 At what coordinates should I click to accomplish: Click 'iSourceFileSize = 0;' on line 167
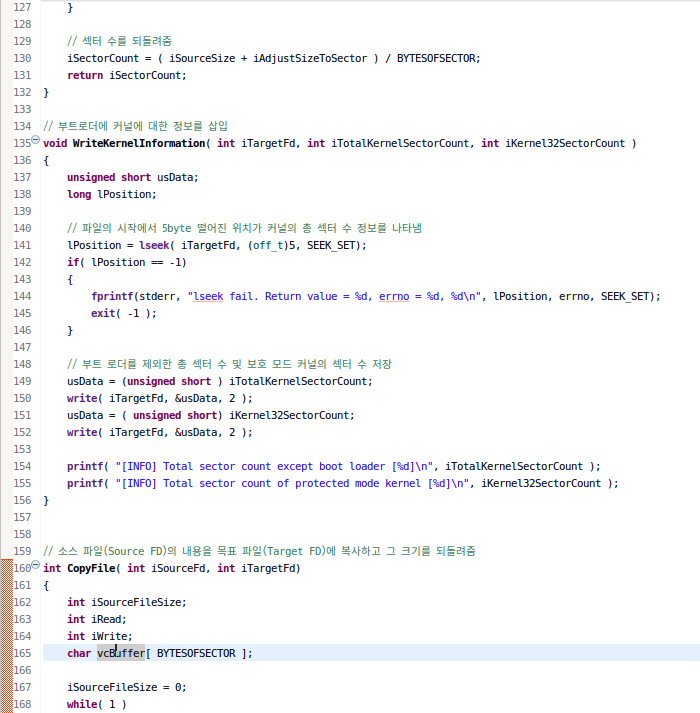click(x=127, y=688)
